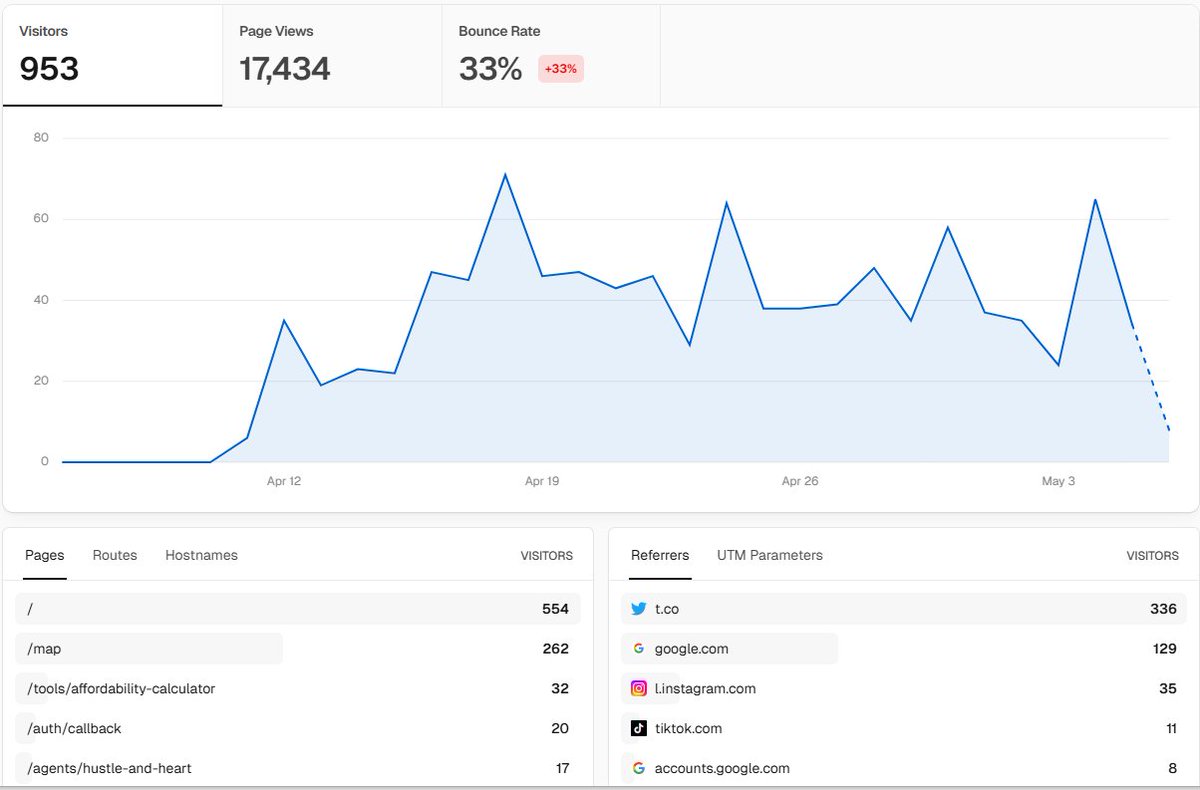Switch to the Hostnames tab
This screenshot has height=790, width=1200.
[202, 555]
